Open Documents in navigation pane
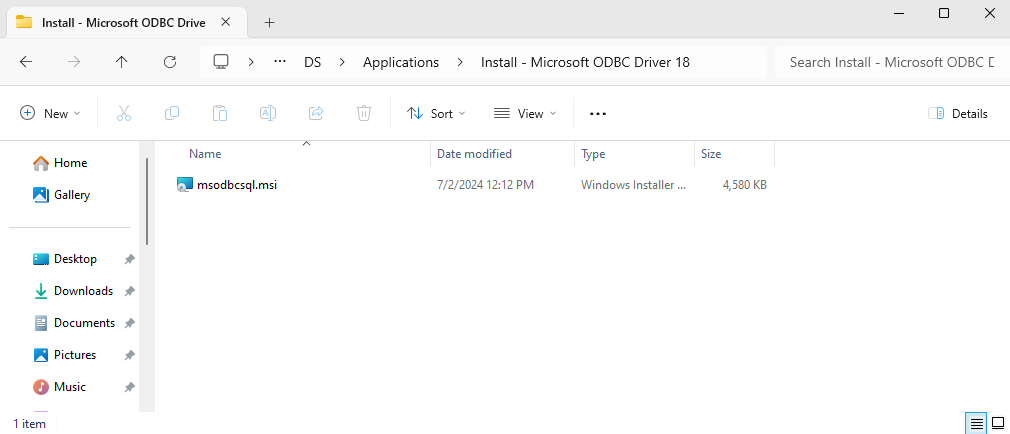This screenshot has width=1010, height=434. pos(74,323)
